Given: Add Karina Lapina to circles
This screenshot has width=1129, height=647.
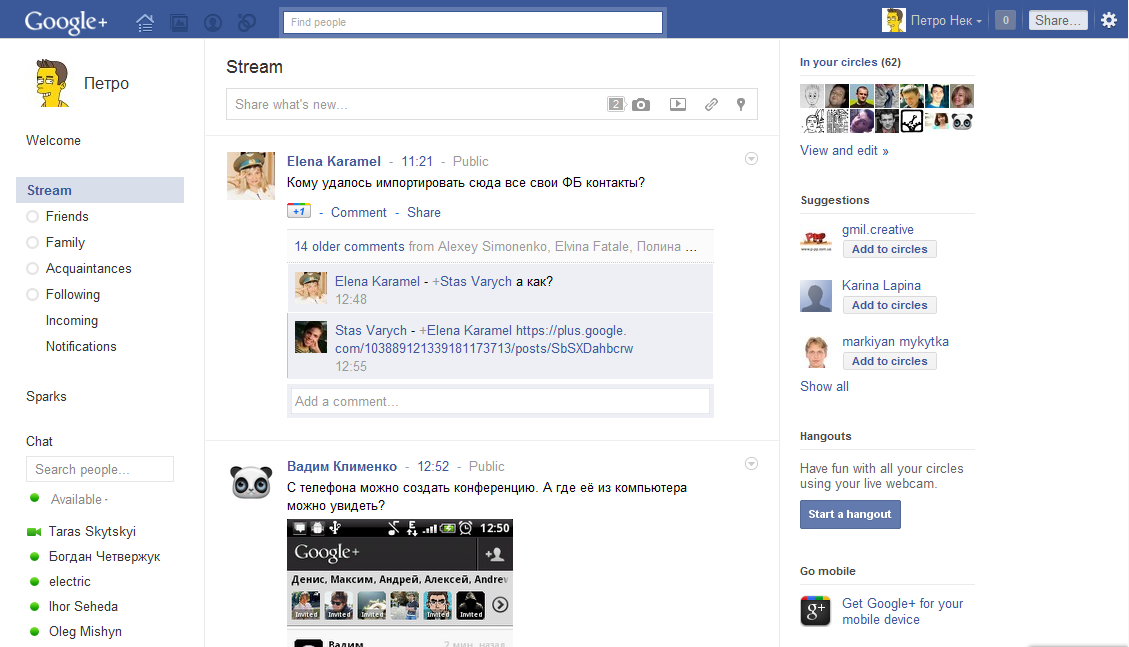Looking at the screenshot, I should (x=890, y=305).
